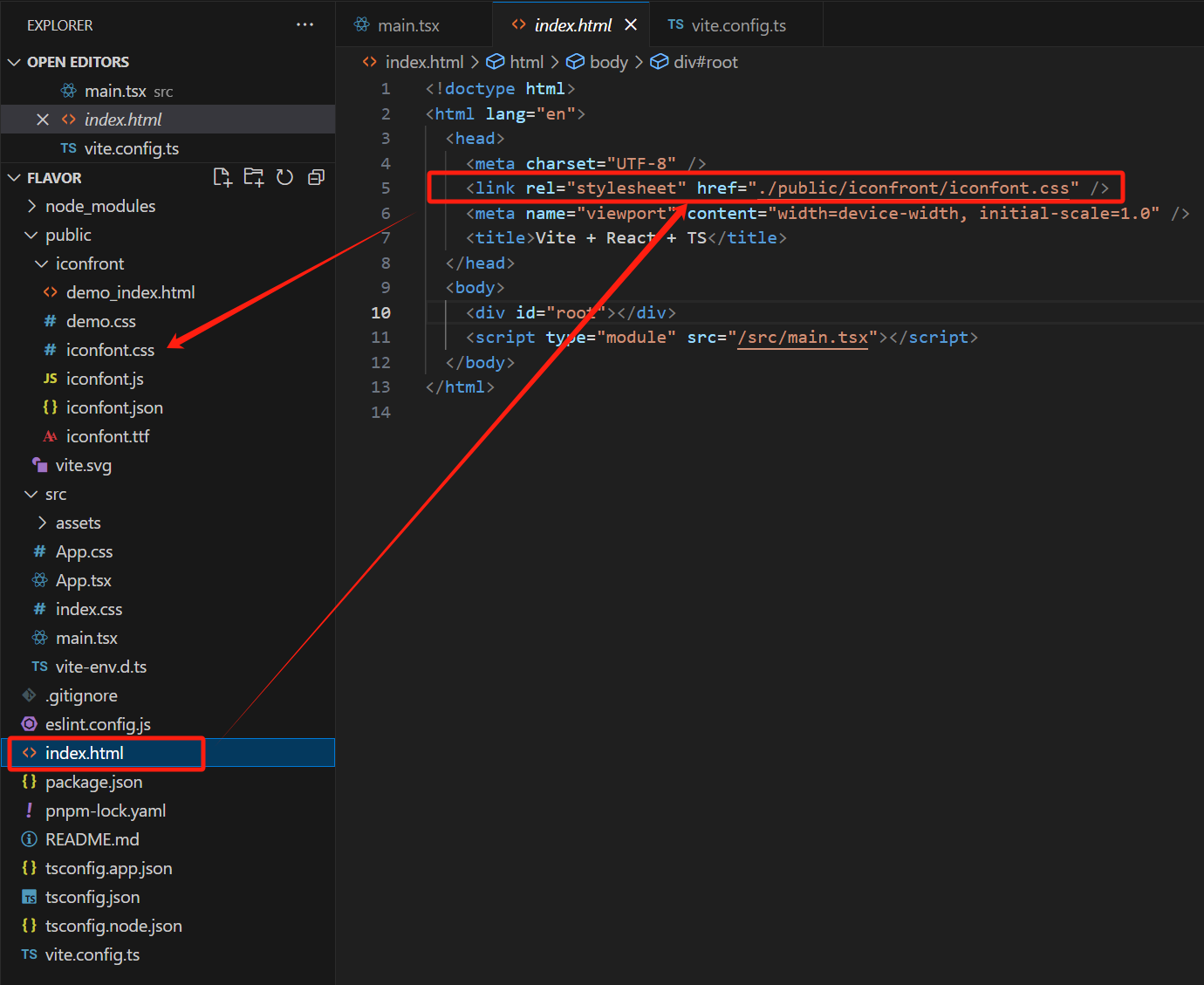Follow the /src/main.tsx script link
The image size is (1204, 985).
[x=803, y=338]
